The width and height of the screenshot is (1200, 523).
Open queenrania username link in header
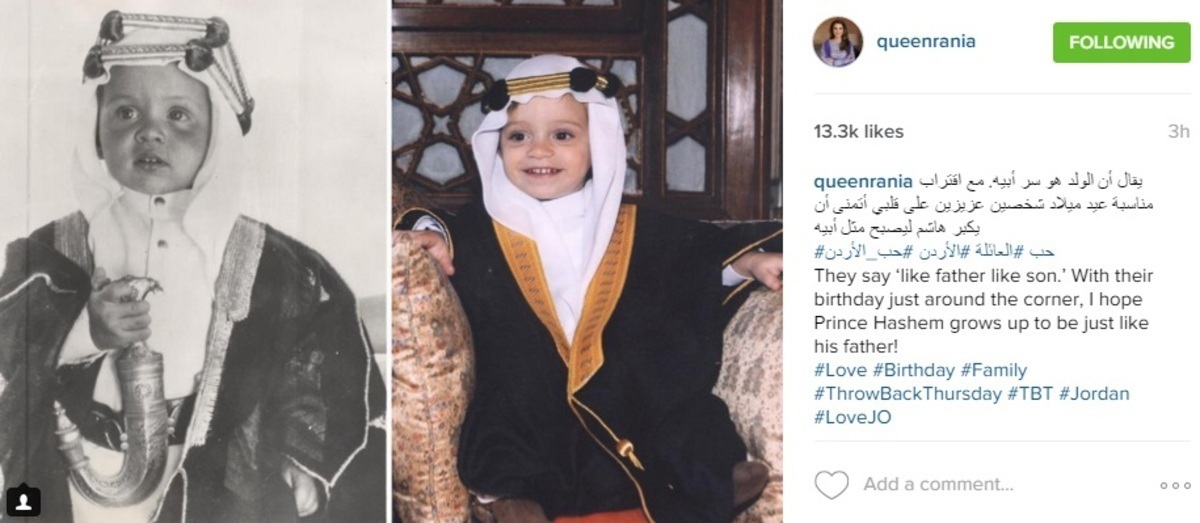coord(925,42)
